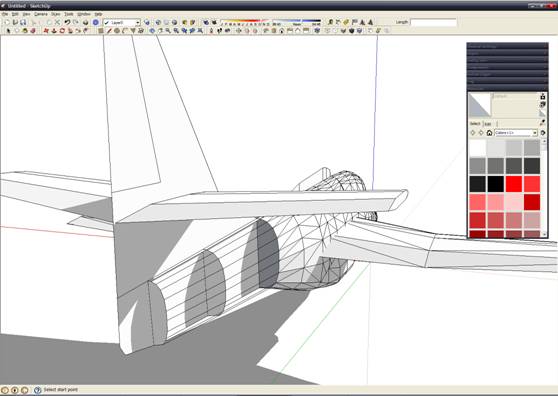Image resolution: width=558 pixels, height=396 pixels.
Task: Choose the Orbit camera tool
Action: click(152, 31)
